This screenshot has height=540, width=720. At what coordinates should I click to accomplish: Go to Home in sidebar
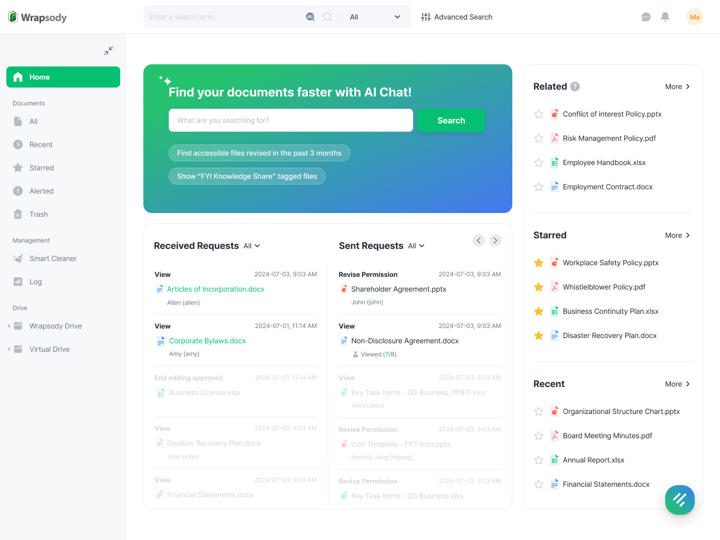point(63,77)
